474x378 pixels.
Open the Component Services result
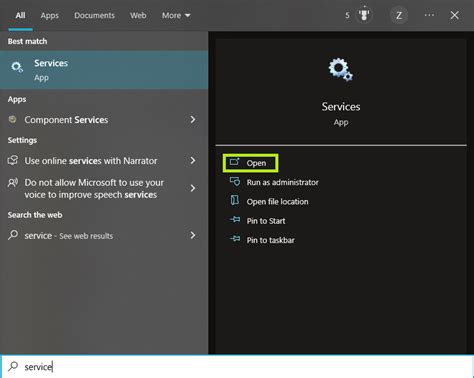tap(104, 120)
